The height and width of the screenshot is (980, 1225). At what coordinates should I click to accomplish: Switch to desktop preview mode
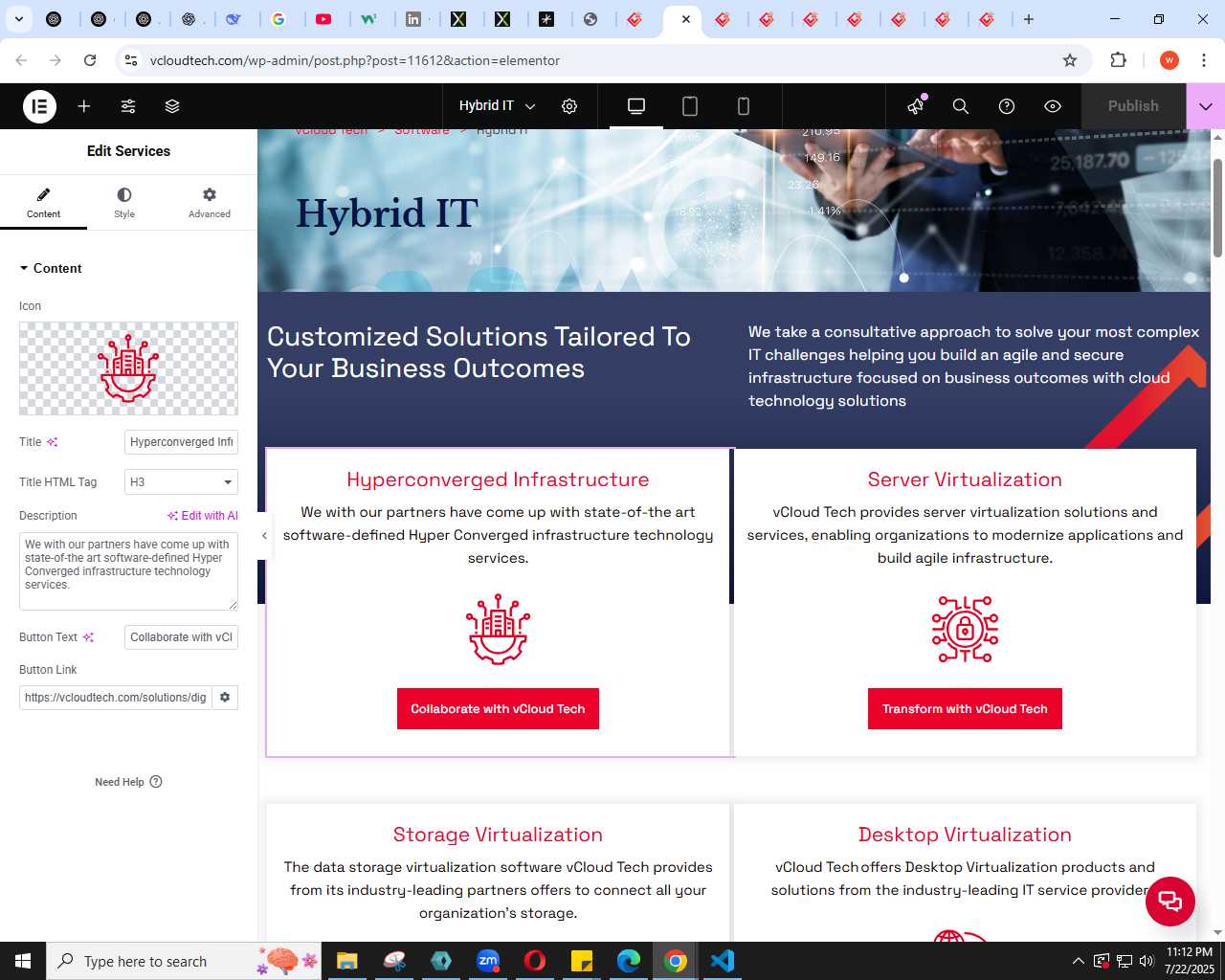click(636, 106)
